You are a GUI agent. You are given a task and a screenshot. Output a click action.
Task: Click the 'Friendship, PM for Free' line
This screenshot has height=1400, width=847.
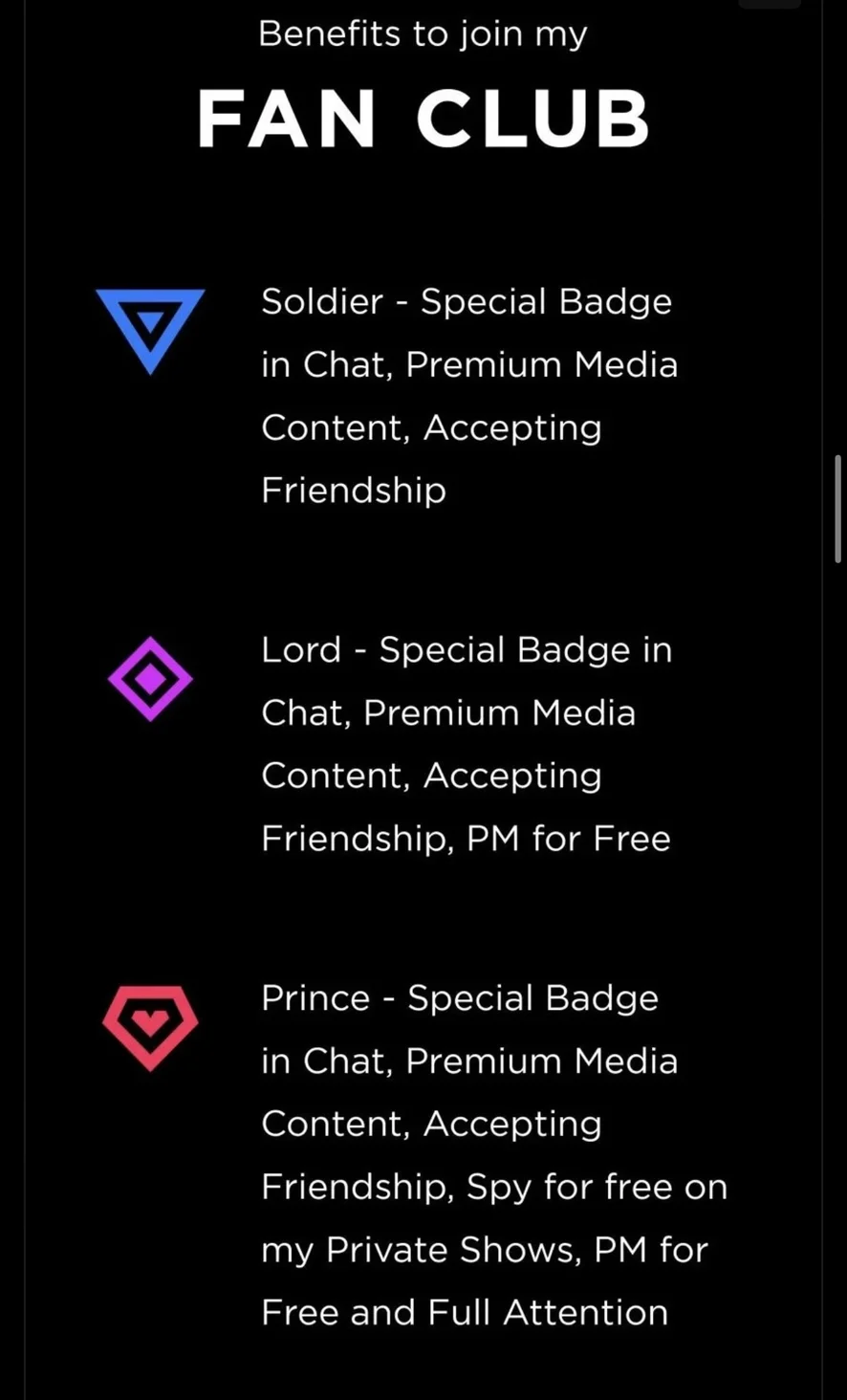click(466, 839)
